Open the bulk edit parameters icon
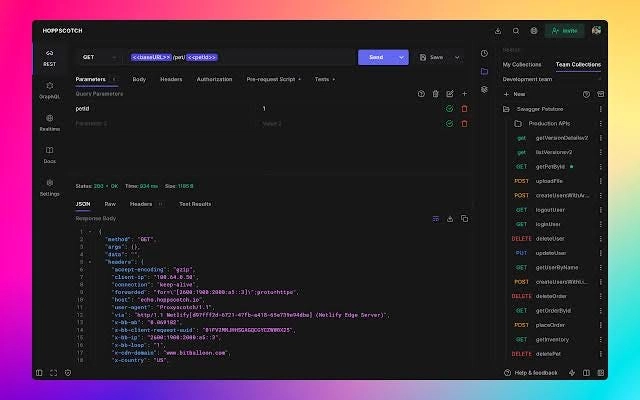640x400 pixels. coord(450,94)
